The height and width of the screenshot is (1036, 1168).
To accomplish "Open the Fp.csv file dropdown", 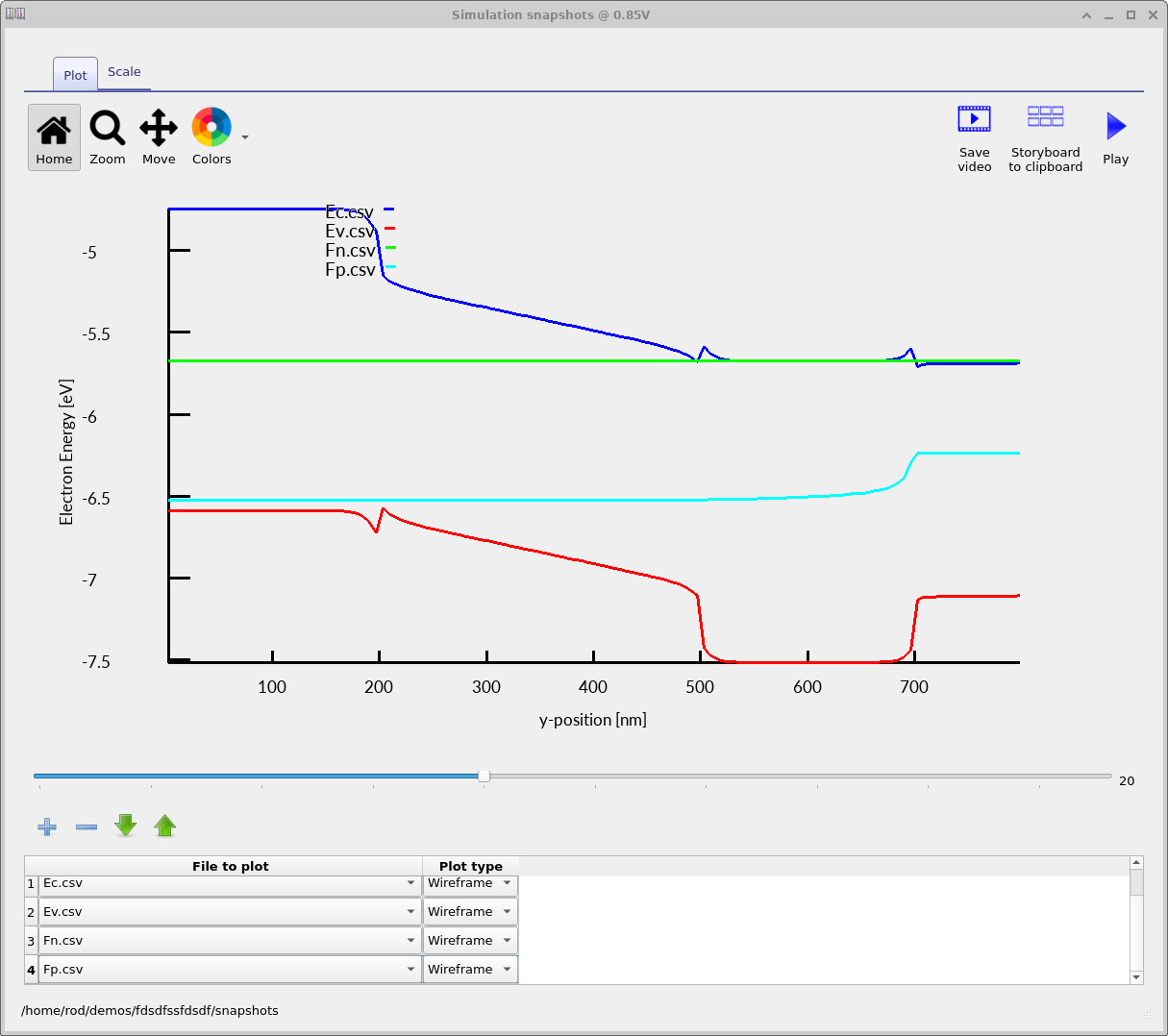I will (230, 969).
